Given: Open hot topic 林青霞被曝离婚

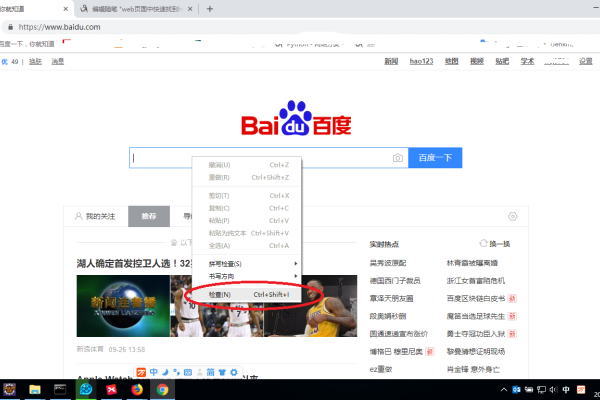Looking at the screenshot, I should [x=472, y=263].
